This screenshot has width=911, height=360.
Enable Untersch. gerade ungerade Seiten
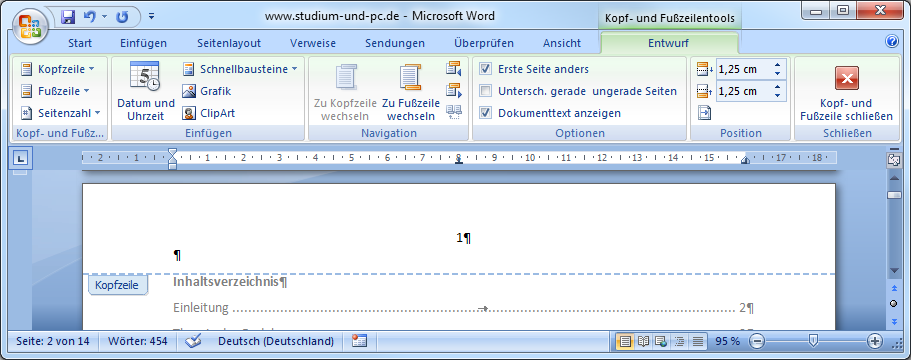click(x=486, y=91)
